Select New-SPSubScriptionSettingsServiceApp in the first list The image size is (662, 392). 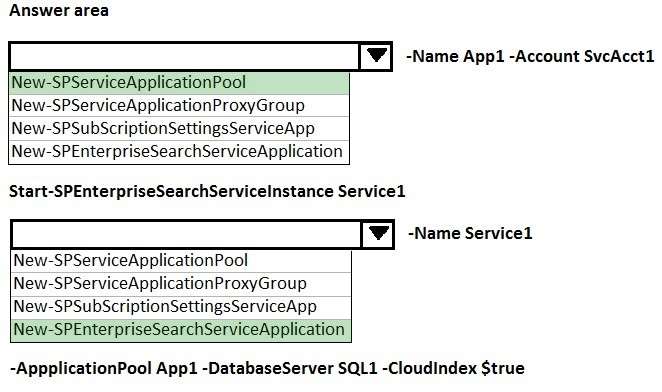(179, 128)
